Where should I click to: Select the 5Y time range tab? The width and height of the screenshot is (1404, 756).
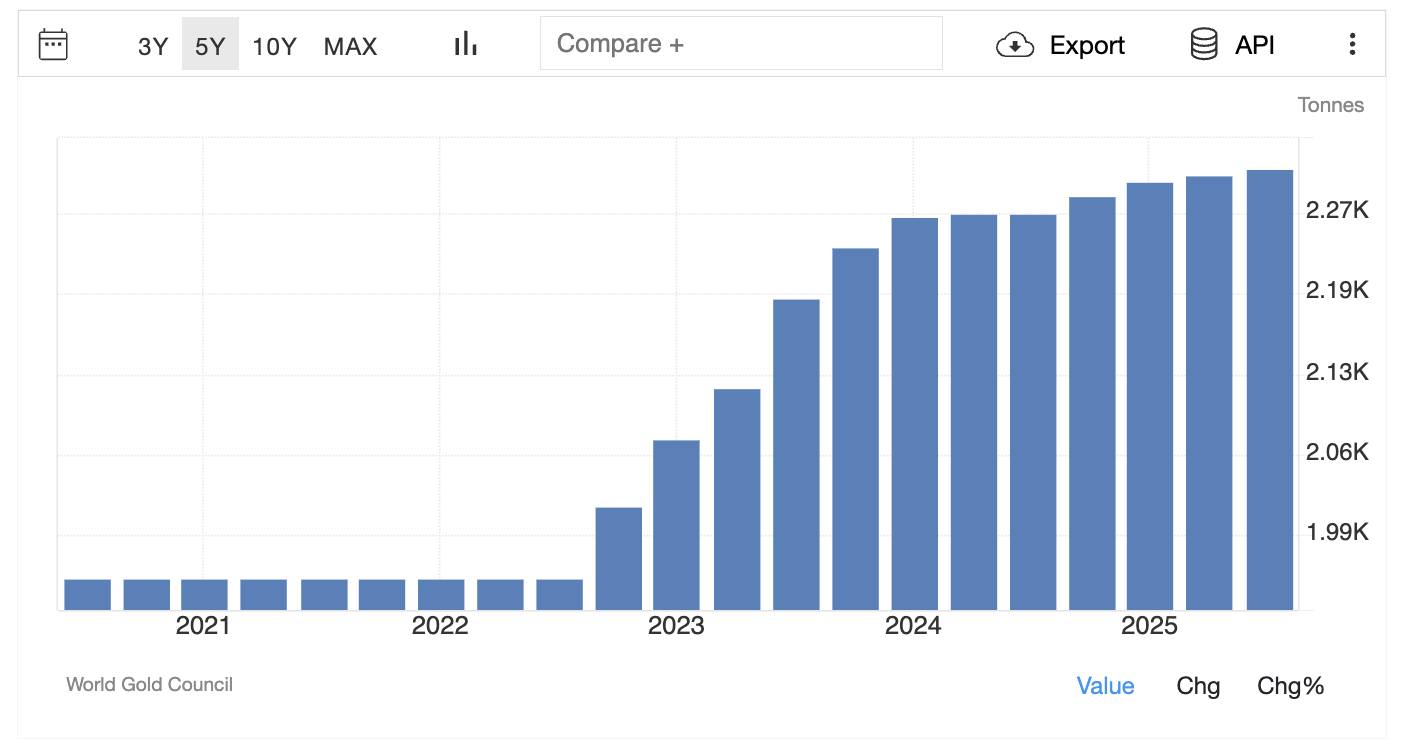click(210, 45)
